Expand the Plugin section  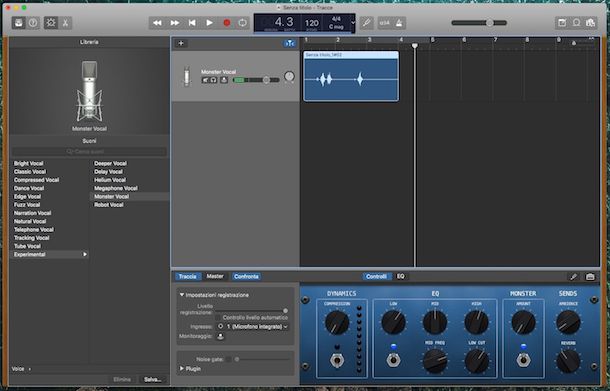point(182,368)
